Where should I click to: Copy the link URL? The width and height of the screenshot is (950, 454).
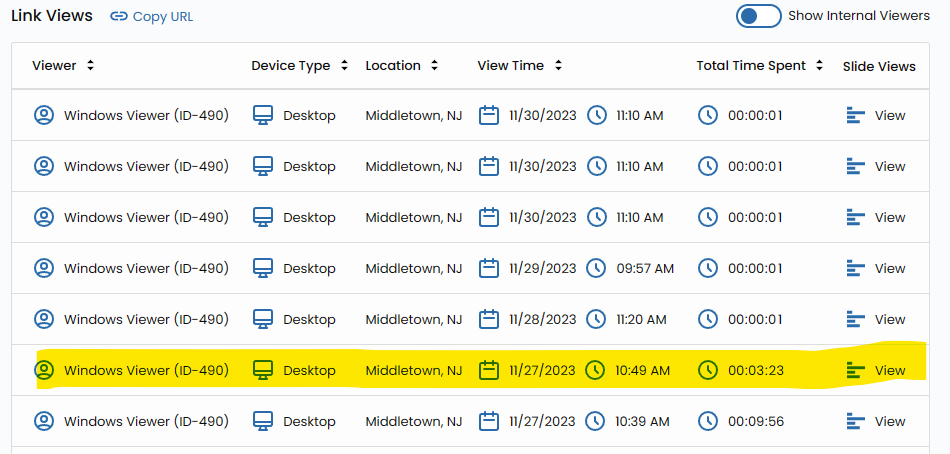pyautogui.click(x=162, y=16)
